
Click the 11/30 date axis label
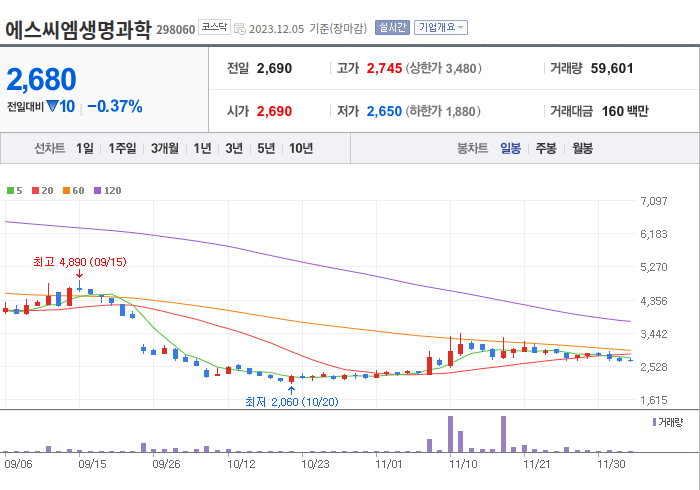tap(612, 464)
